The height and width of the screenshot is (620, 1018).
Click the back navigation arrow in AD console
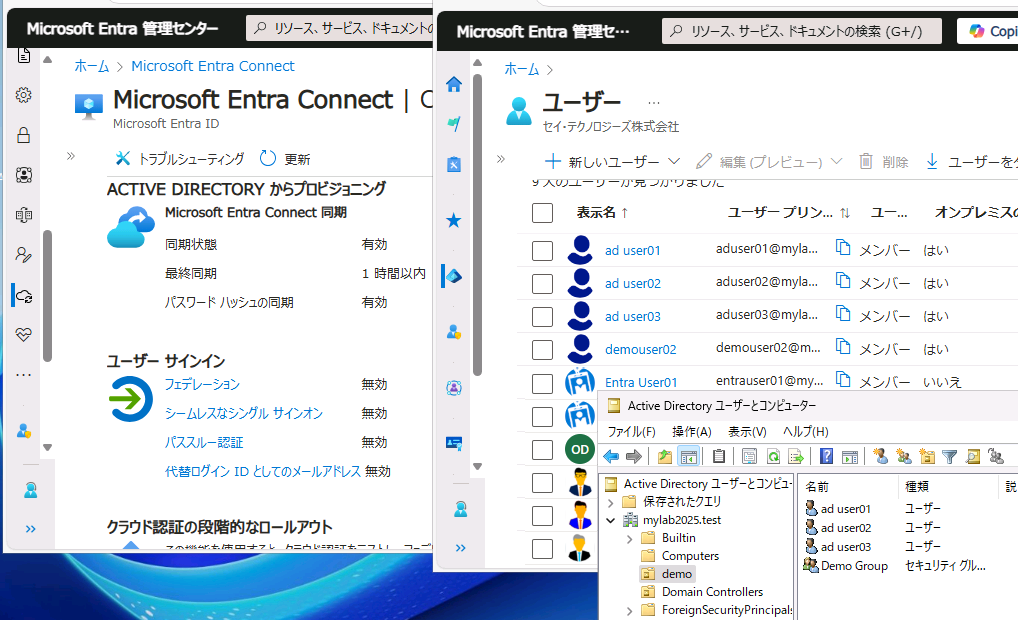click(x=611, y=456)
